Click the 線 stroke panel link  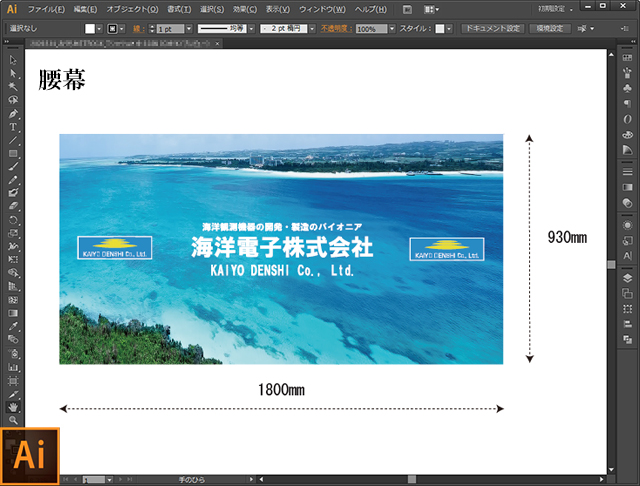click(138, 29)
